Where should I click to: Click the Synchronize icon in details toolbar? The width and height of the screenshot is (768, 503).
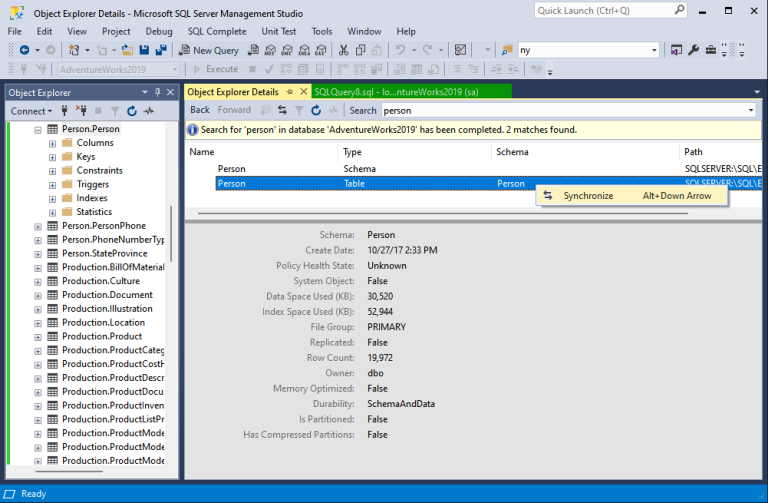coord(283,110)
